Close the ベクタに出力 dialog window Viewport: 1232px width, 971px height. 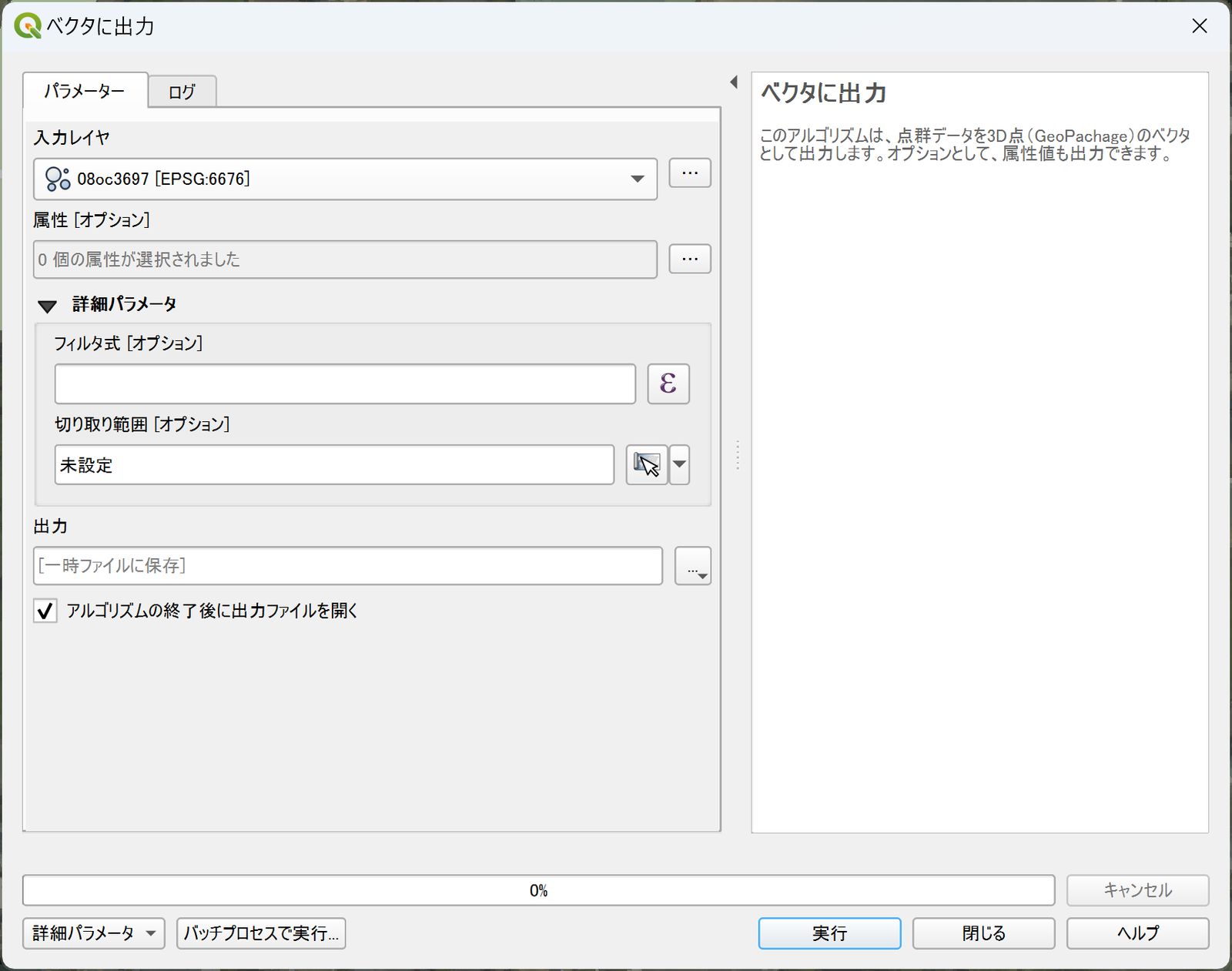point(1199,26)
